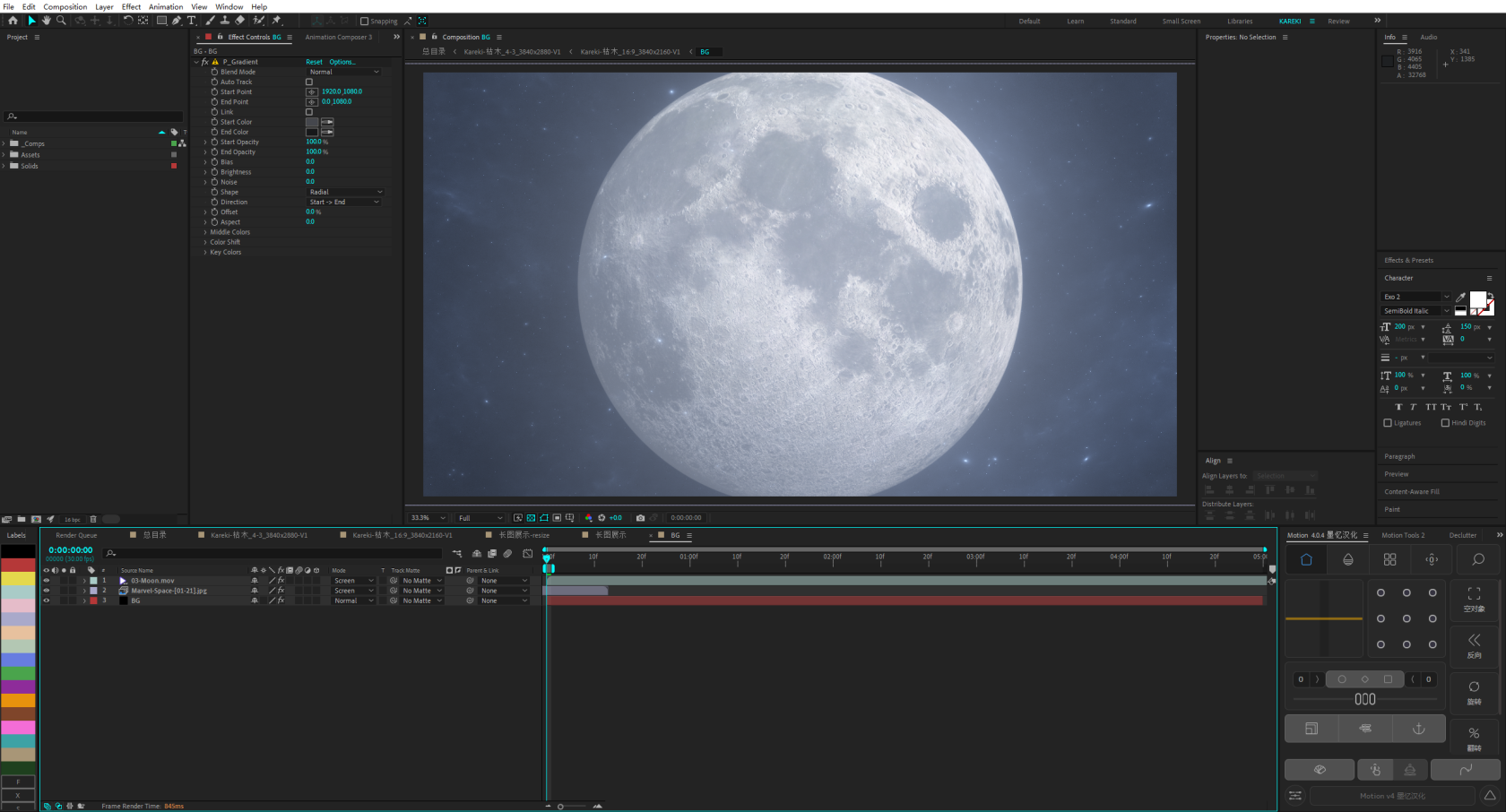Image resolution: width=1506 pixels, height=812 pixels.
Task: Click the Start Color swatch
Action: point(312,122)
